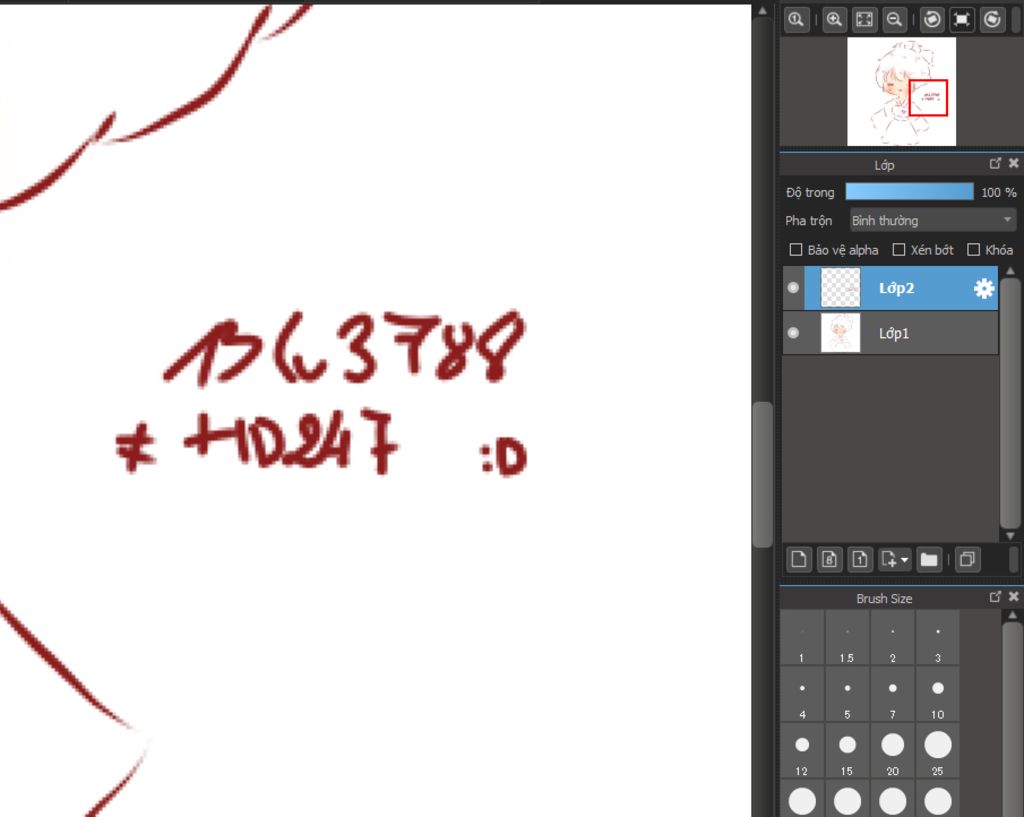Enable Xén bớt clipping checkbox
The height and width of the screenshot is (817, 1024).
pos(899,250)
